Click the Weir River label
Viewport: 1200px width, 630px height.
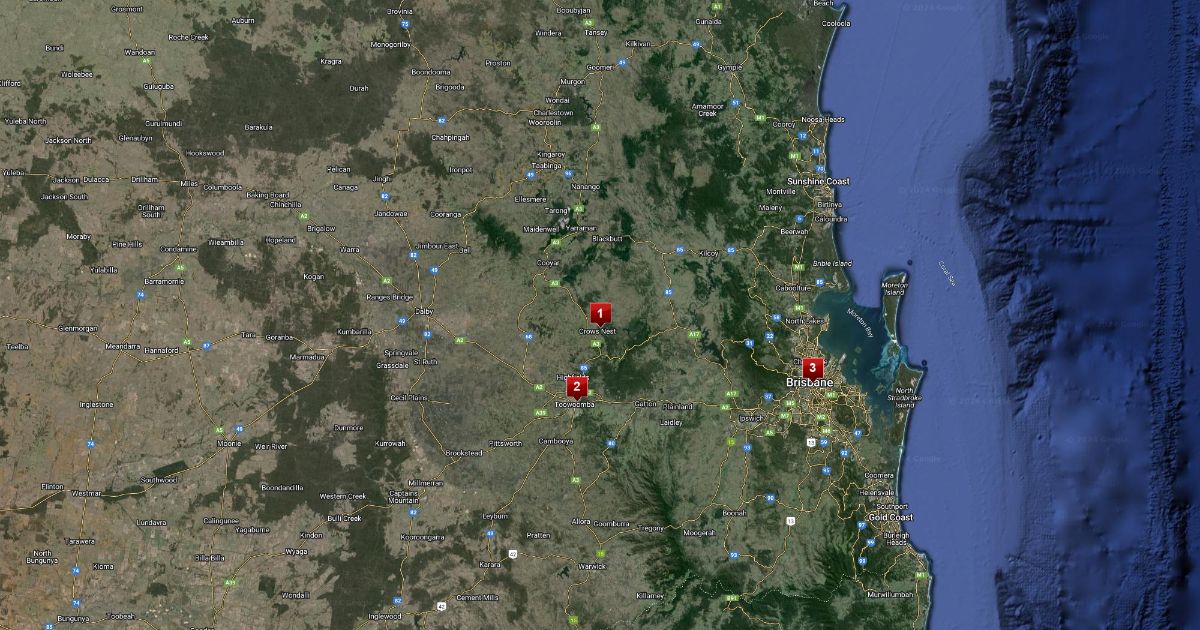click(272, 446)
